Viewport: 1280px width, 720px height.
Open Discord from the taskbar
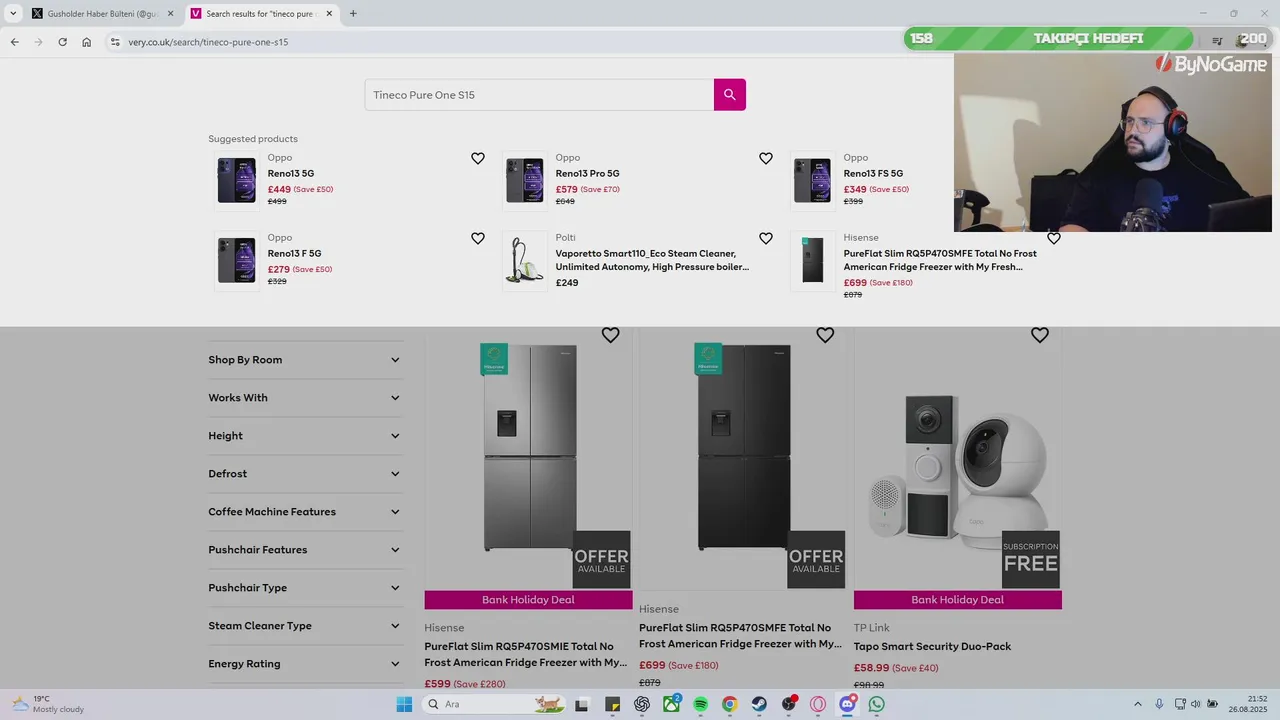848,704
